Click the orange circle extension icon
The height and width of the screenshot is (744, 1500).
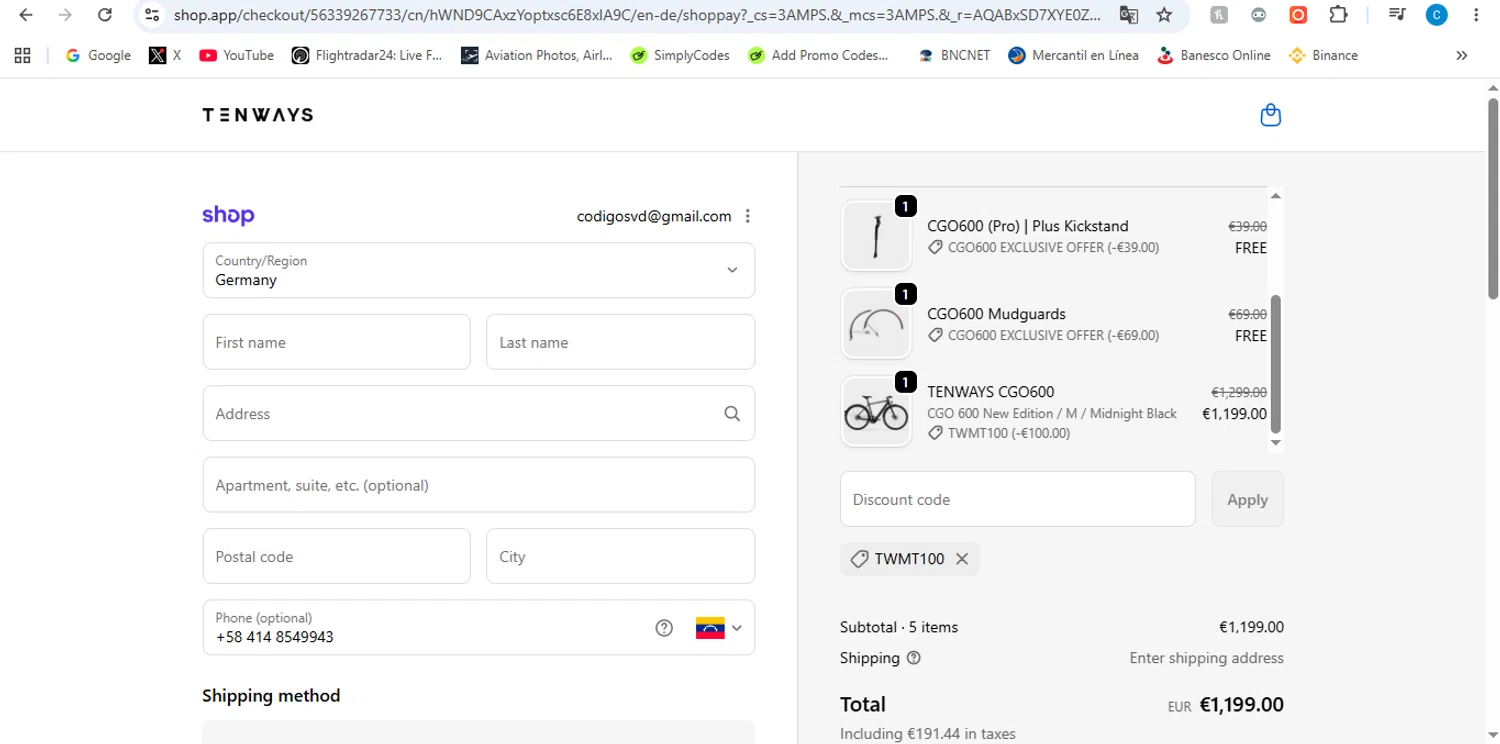click(x=1298, y=15)
